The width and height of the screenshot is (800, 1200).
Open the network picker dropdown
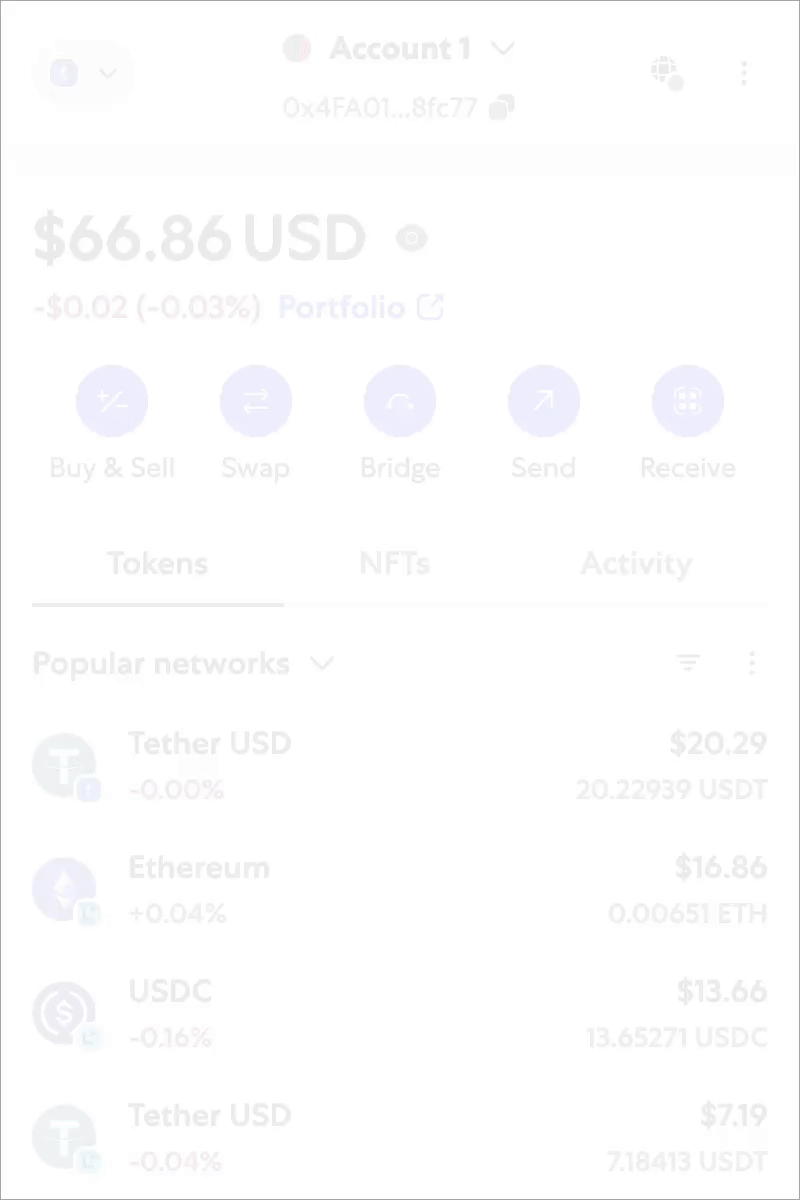[x=84, y=73]
